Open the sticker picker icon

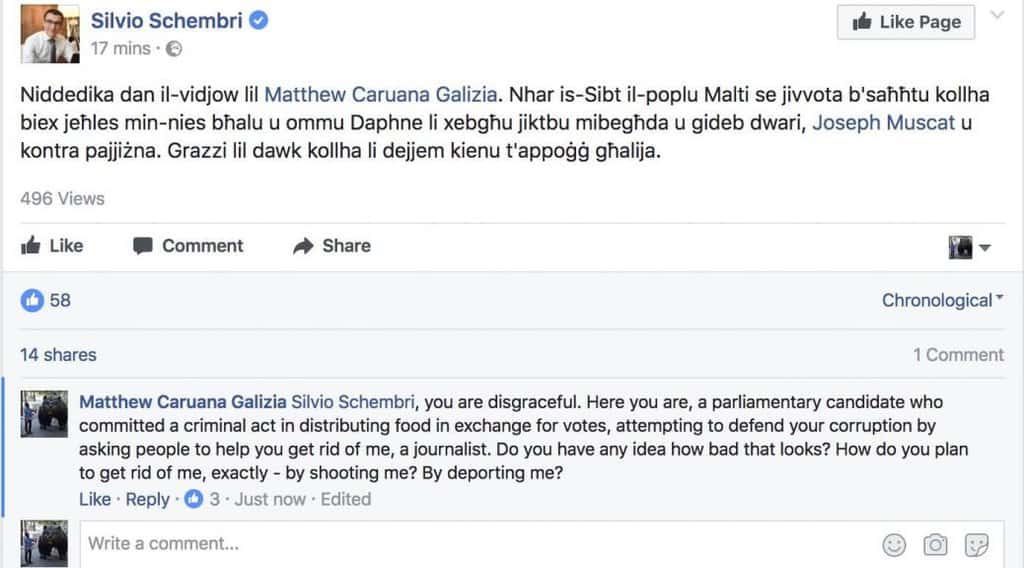click(x=976, y=545)
